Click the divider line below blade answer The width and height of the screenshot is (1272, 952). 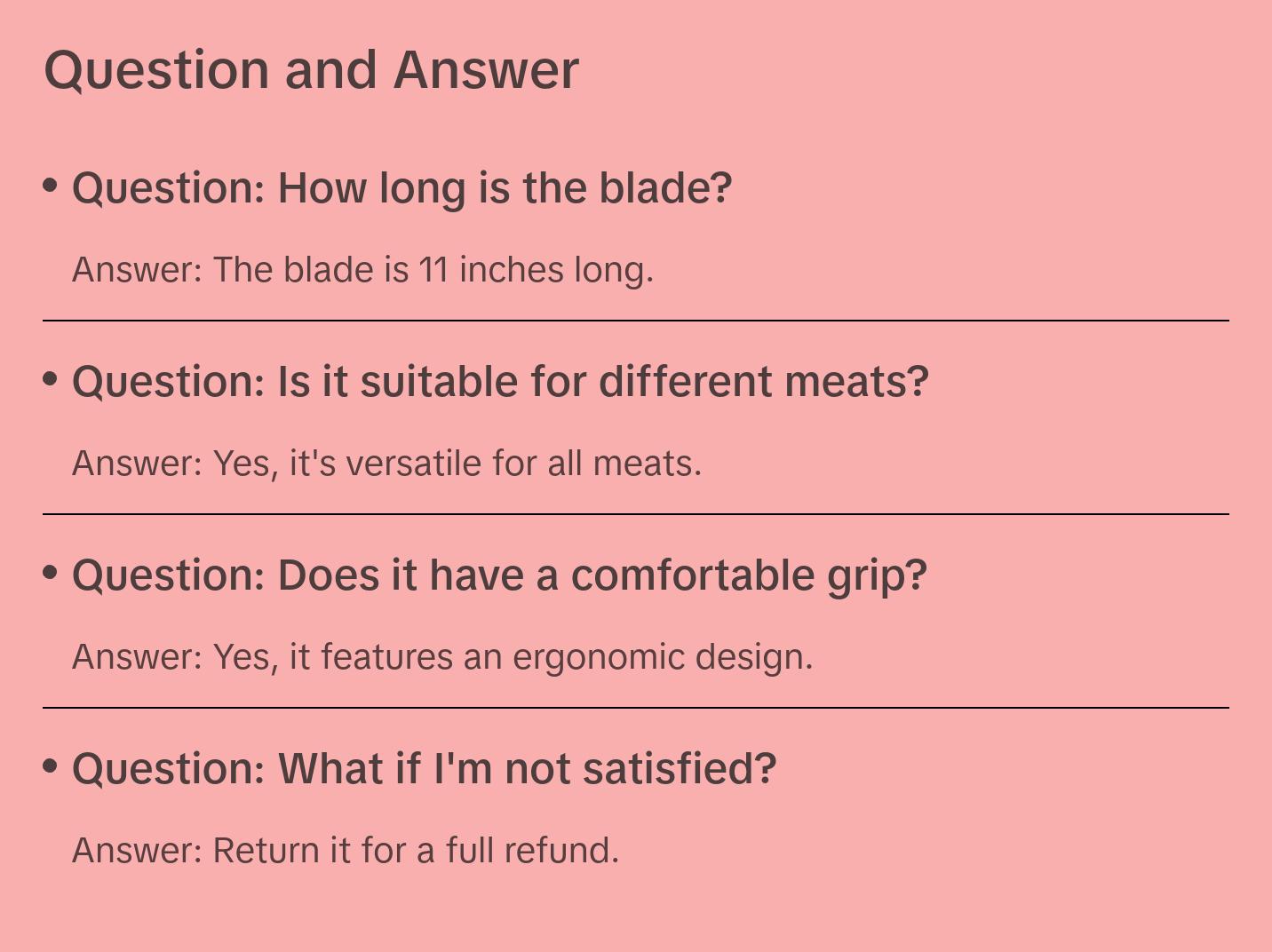pyautogui.click(x=636, y=321)
